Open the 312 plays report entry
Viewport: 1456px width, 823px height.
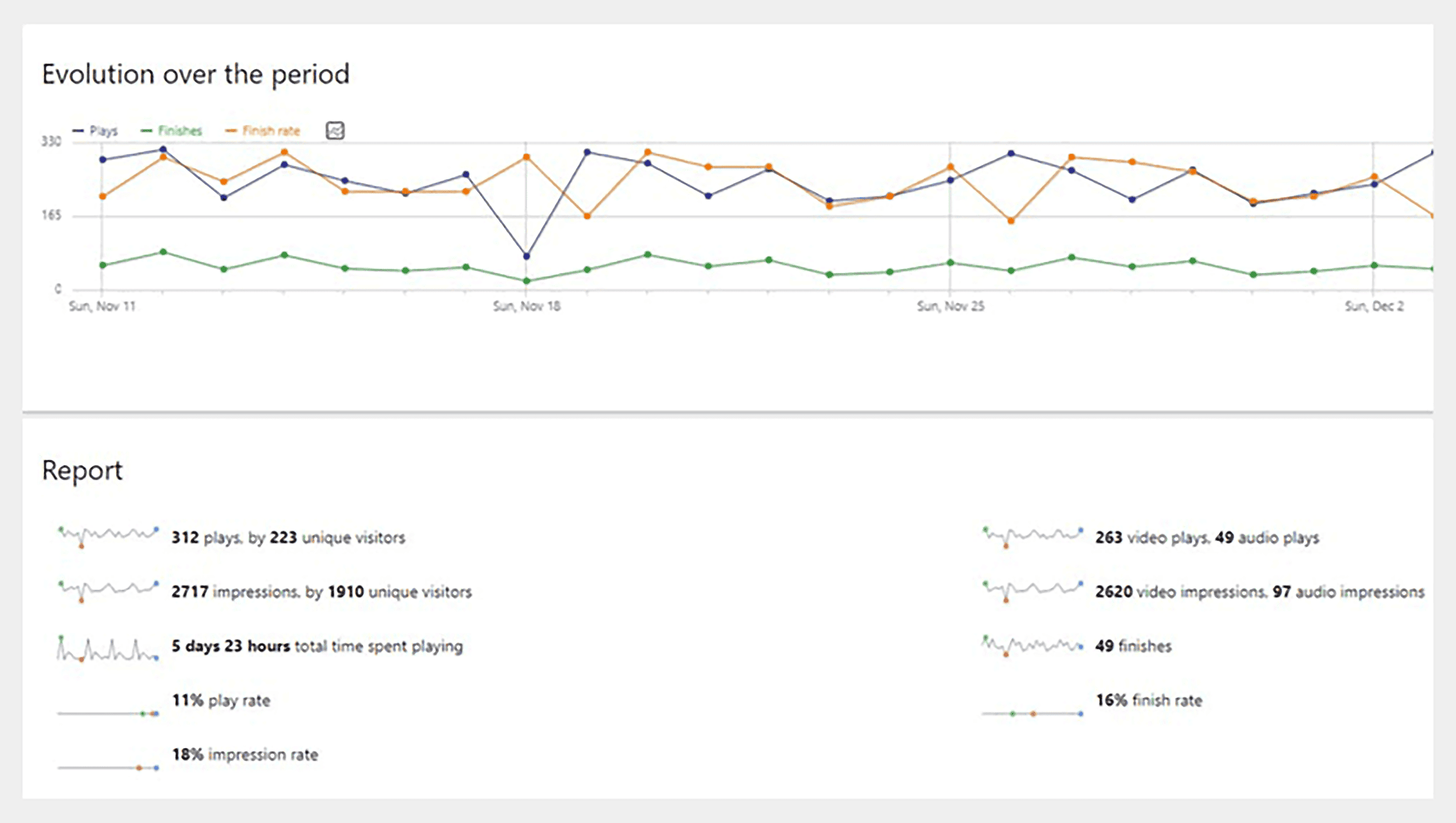click(x=289, y=537)
